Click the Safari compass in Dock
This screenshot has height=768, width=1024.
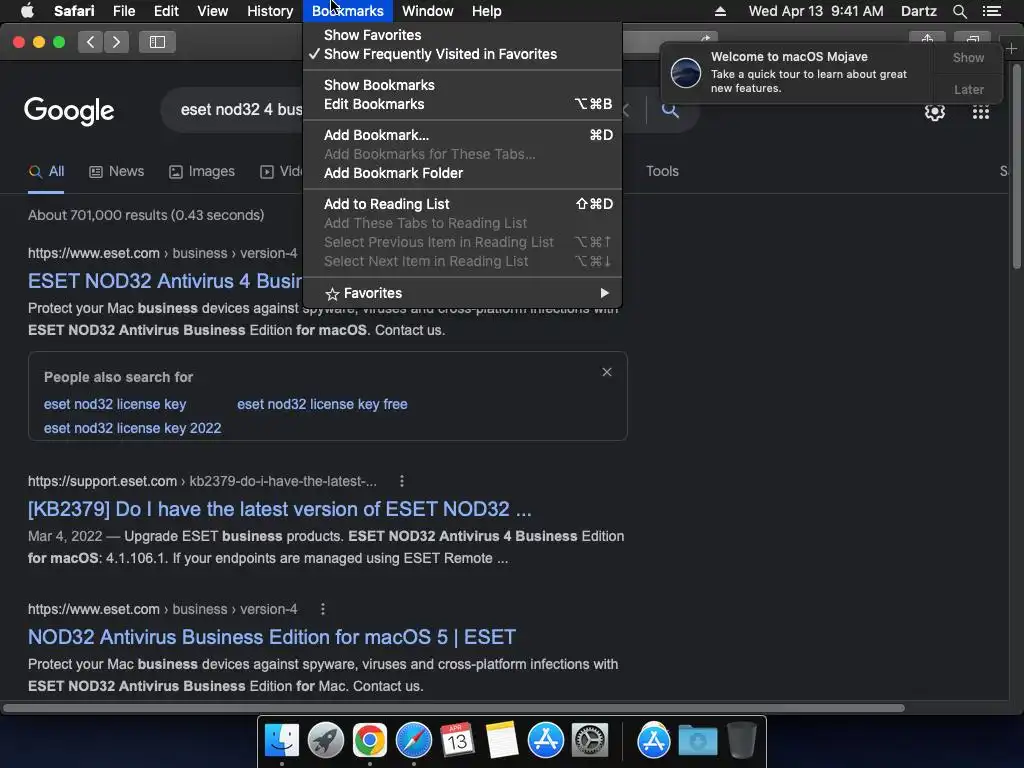413,740
